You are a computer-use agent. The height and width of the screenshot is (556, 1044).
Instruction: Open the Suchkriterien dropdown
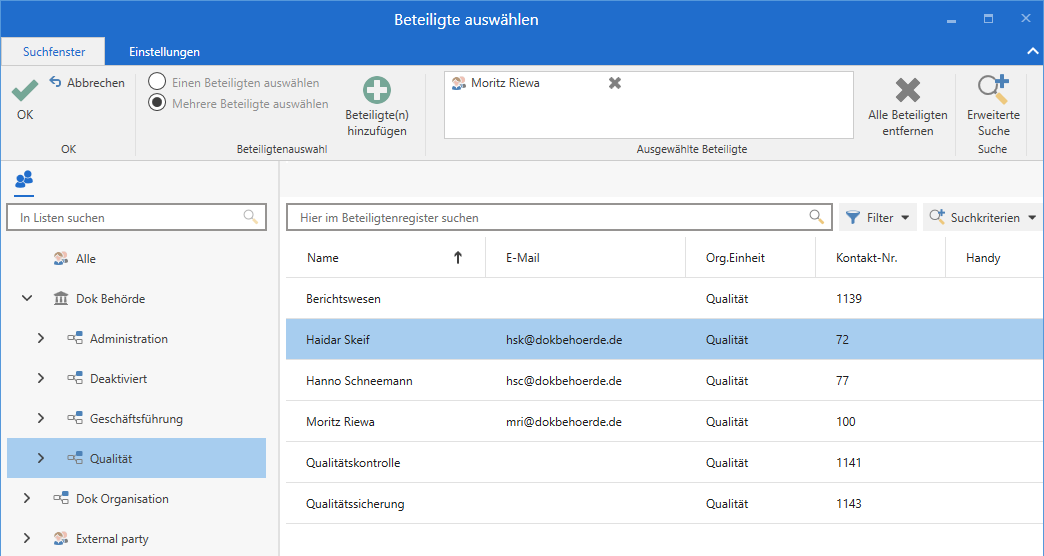pos(983,218)
